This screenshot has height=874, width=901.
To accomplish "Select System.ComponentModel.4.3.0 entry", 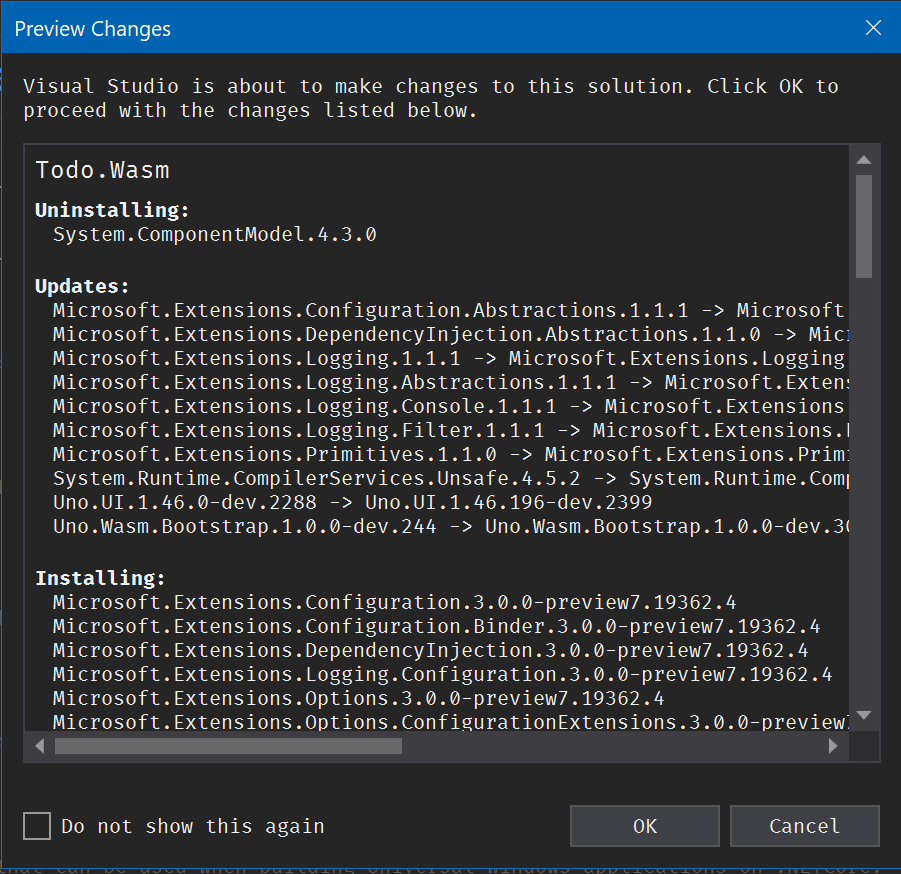I will [215, 234].
